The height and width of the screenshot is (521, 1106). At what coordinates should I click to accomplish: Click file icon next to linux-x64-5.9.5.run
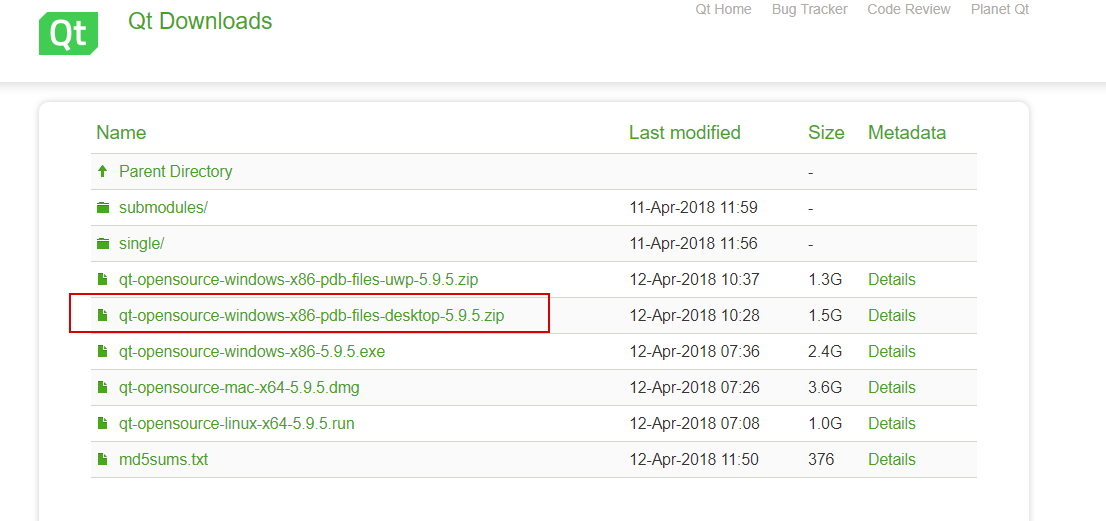(103, 424)
